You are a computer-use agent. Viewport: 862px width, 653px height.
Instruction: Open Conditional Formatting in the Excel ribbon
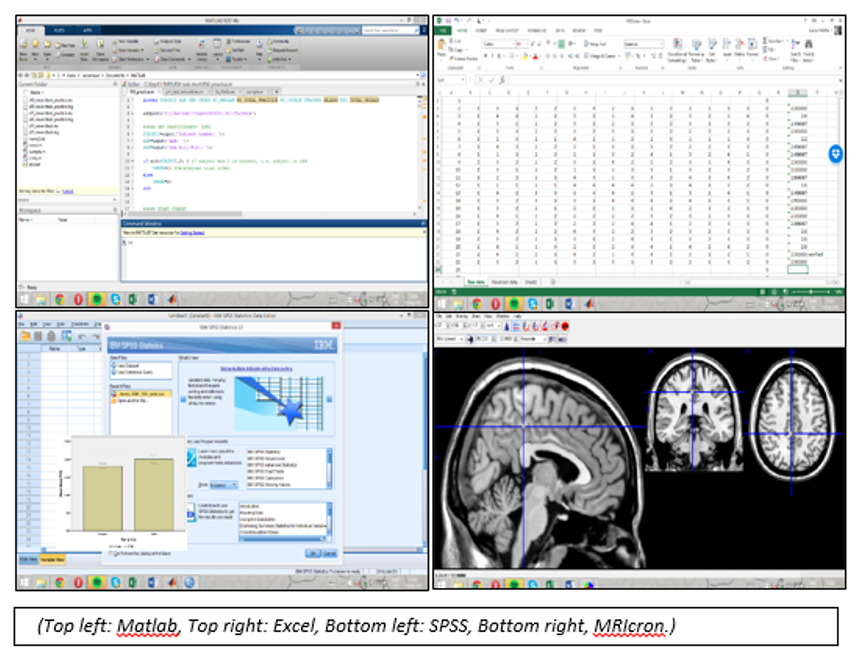click(x=676, y=48)
